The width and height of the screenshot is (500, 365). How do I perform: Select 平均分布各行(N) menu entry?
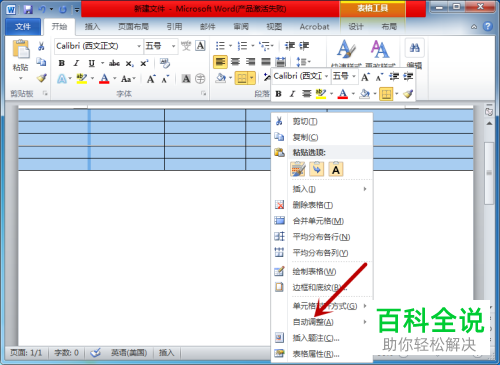(x=322, y=237)
